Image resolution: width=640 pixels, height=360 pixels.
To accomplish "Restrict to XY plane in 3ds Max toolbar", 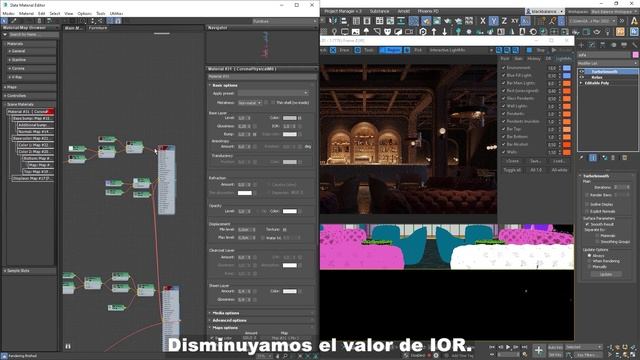I will 515,21.
